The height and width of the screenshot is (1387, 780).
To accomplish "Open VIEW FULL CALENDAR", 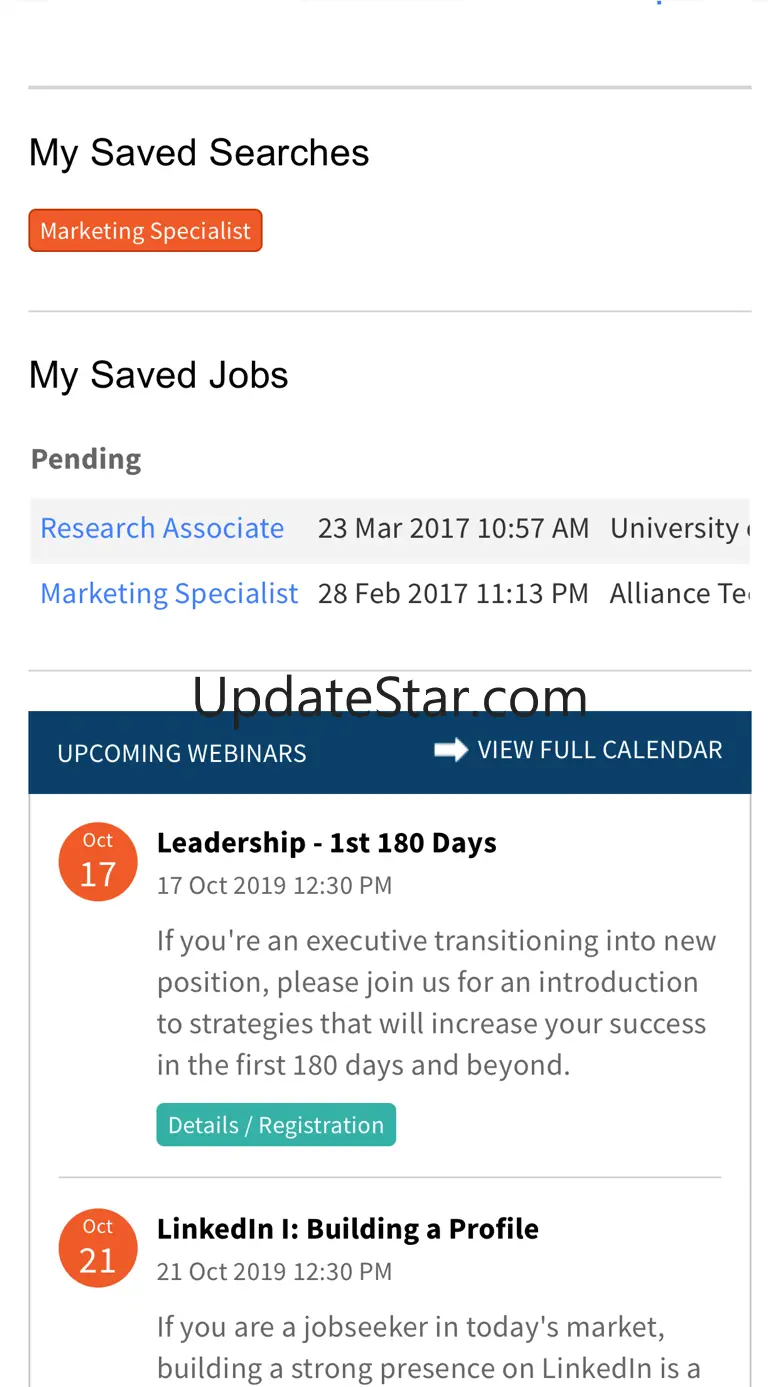I will (600, 750).
